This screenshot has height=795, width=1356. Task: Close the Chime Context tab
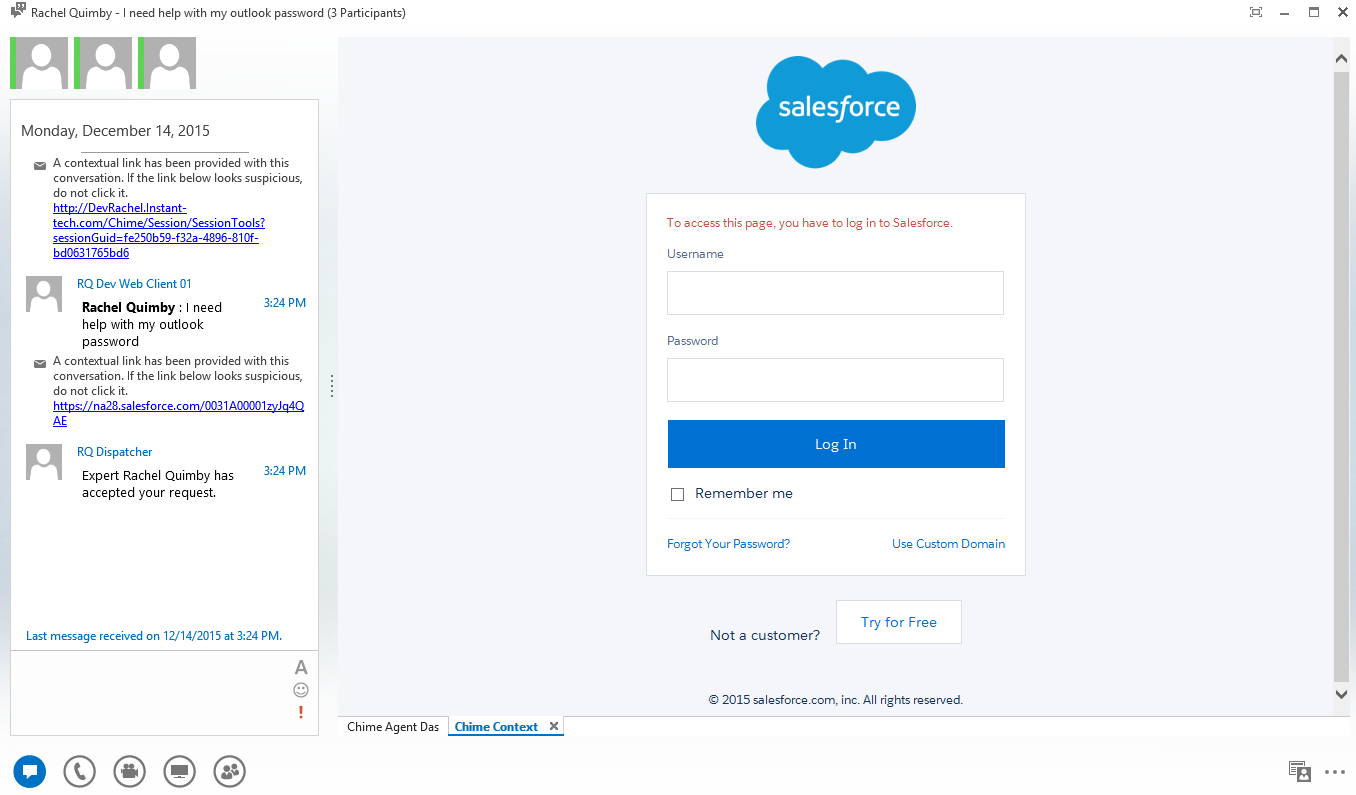click(x=553, y=726)
